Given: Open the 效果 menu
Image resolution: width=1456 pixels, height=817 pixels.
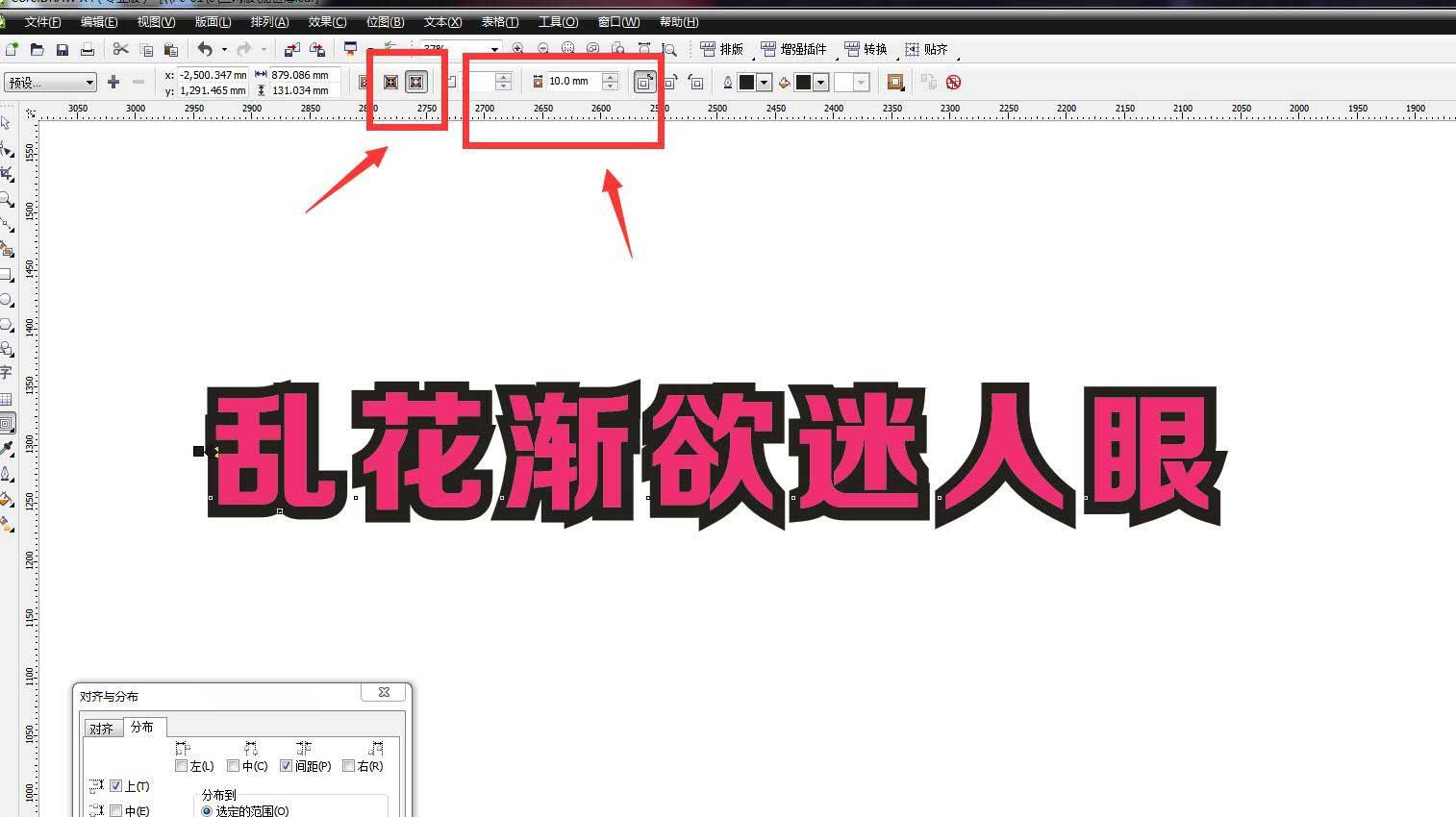Looking at the screenshot, I should click(328, 21).
